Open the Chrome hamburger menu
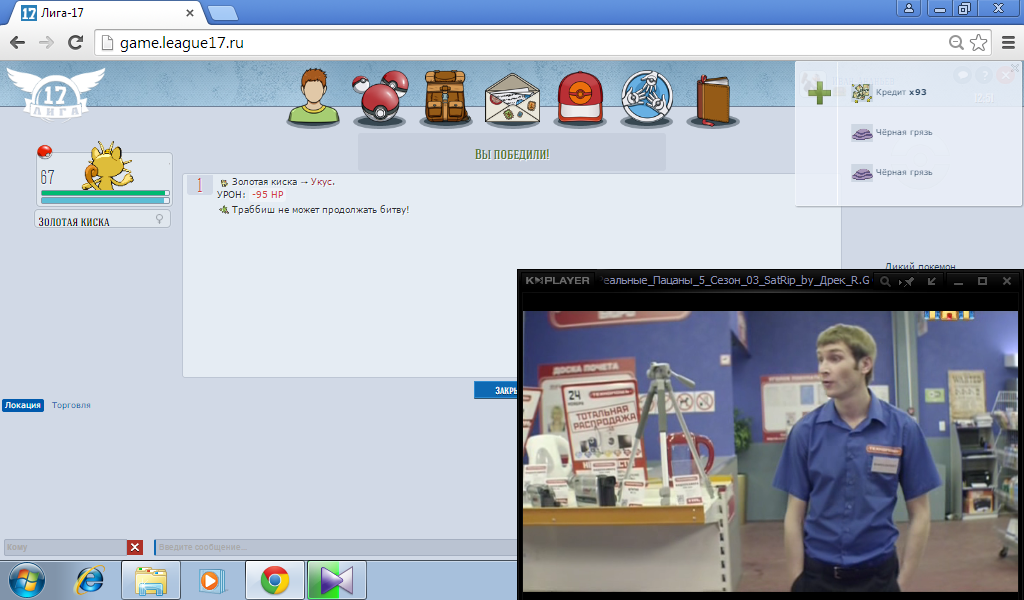The width and height of the screenshot is (1024, 600). [x=1006, y=42]
